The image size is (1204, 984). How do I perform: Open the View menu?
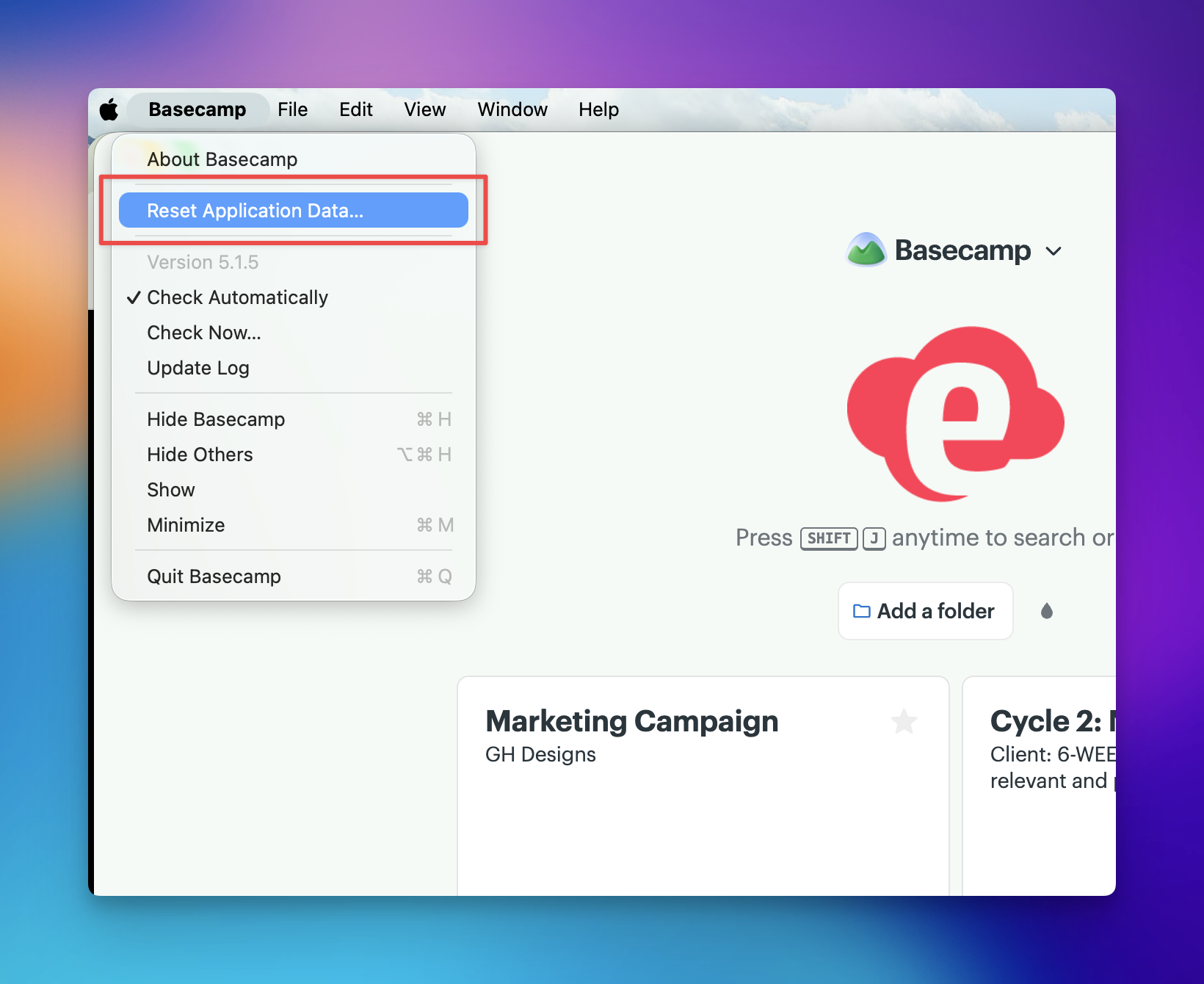pyautogui.click(x=425, y=109)
